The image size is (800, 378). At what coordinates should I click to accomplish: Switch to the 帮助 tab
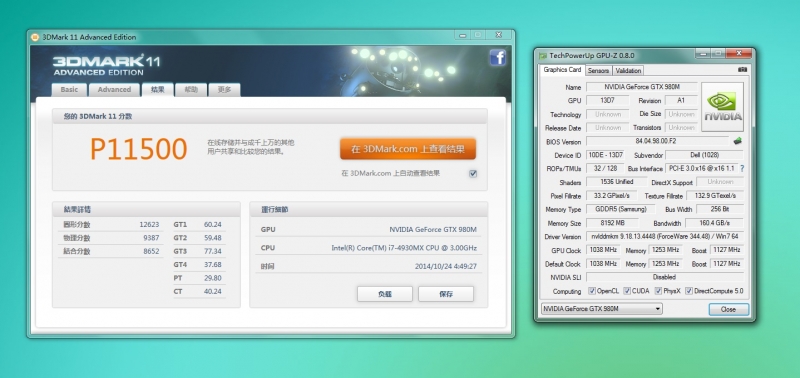click(191, 90)
